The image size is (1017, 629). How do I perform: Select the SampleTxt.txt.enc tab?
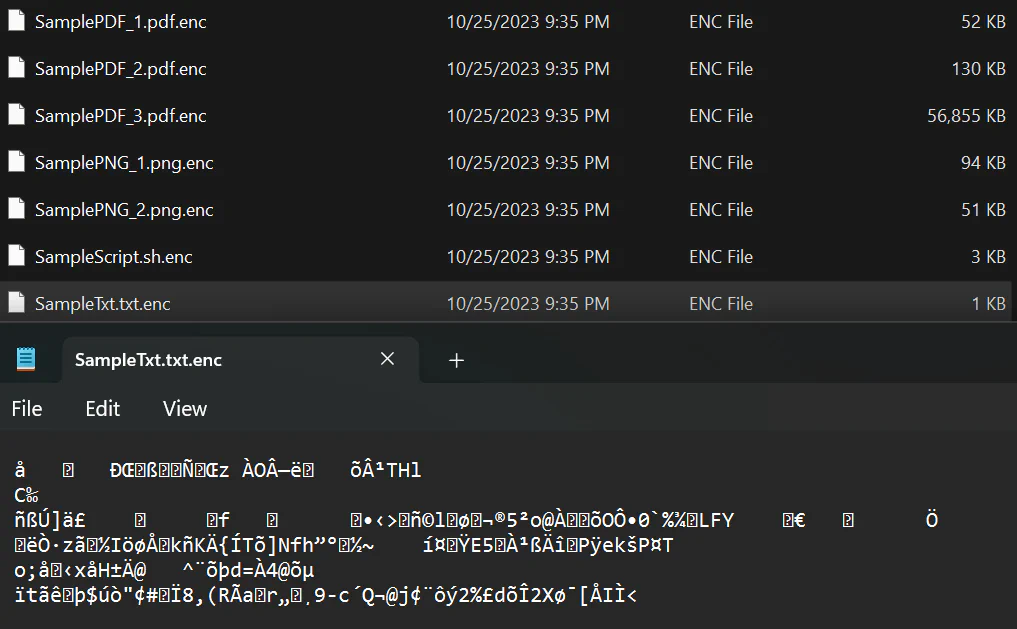point(148,360)
